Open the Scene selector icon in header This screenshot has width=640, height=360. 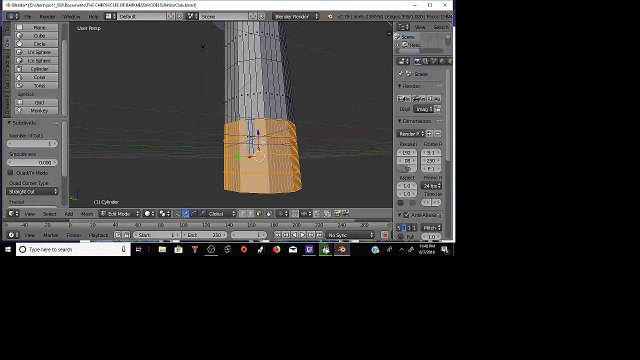(192, 16)
